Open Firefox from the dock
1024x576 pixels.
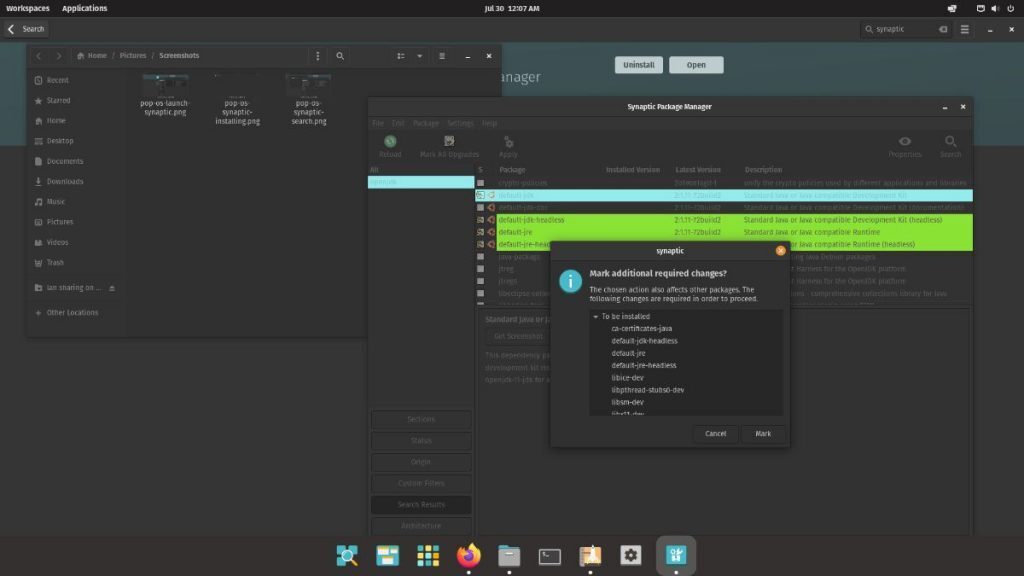point(468,555)
